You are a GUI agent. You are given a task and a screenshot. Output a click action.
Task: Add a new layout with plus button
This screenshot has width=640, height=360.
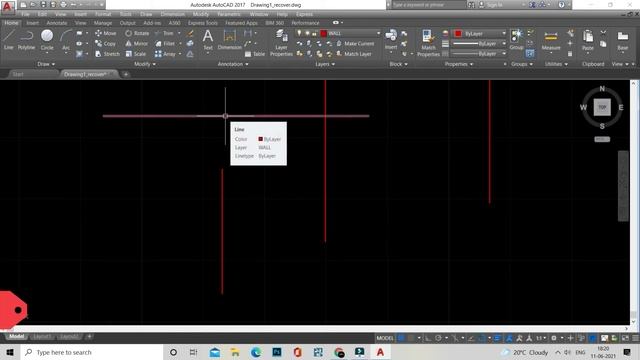point(89,337)
